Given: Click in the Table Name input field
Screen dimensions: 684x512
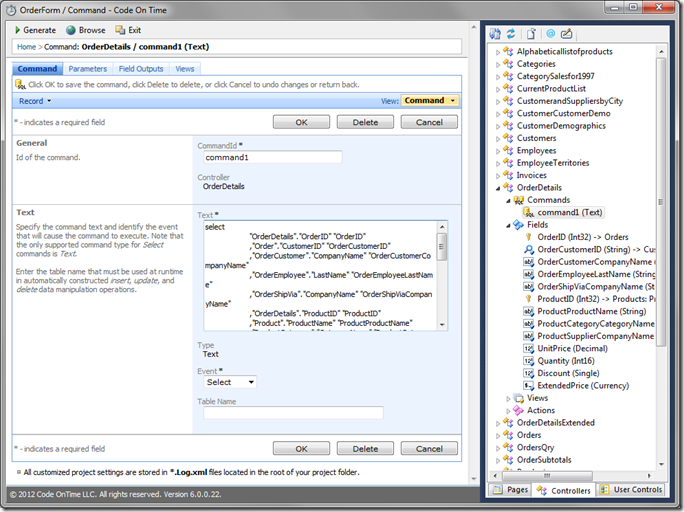Looking at the screenshot, I should tap(293, 413).
